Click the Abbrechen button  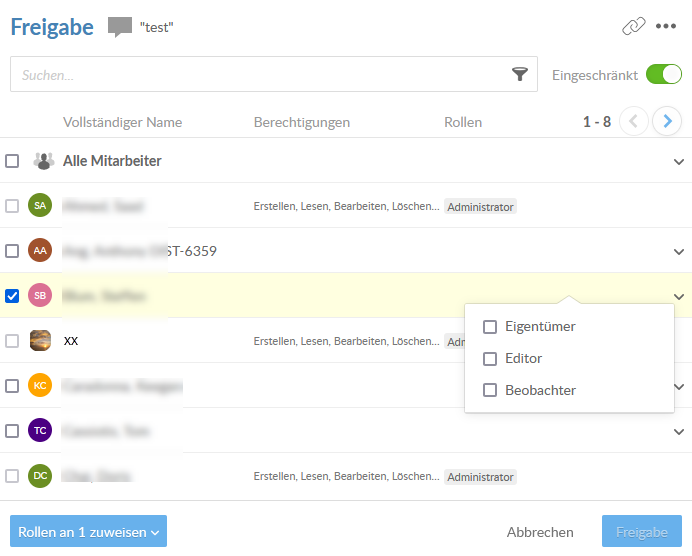[x=540, y=532]
